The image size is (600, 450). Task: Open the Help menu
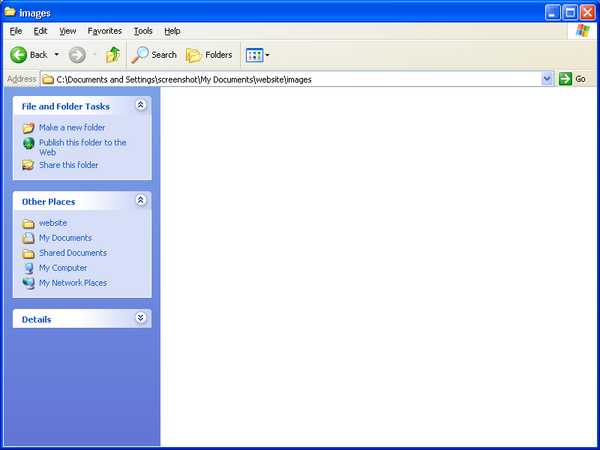172,31
